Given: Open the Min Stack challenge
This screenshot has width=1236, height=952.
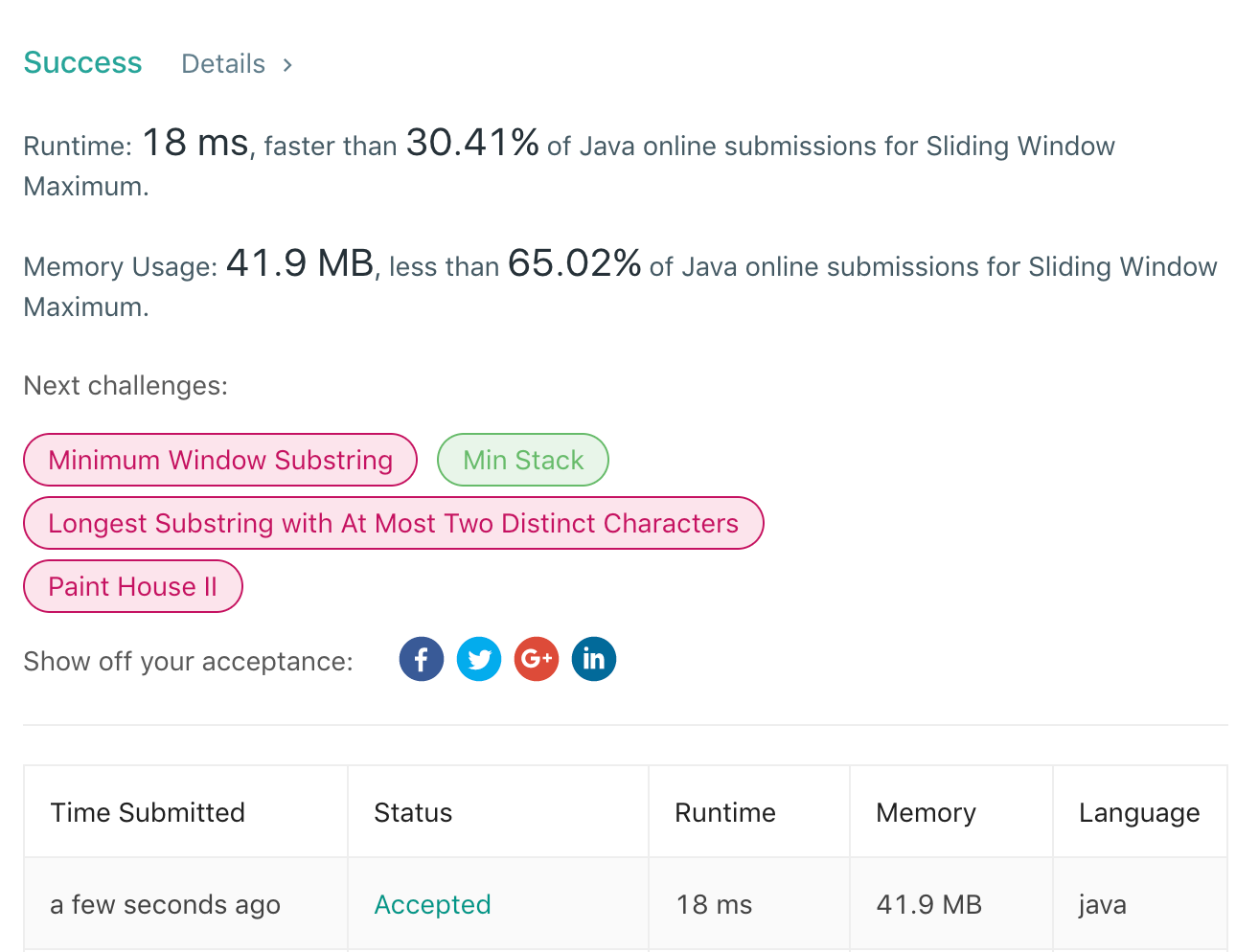Looking at the screenshot, I should [522, 460].
